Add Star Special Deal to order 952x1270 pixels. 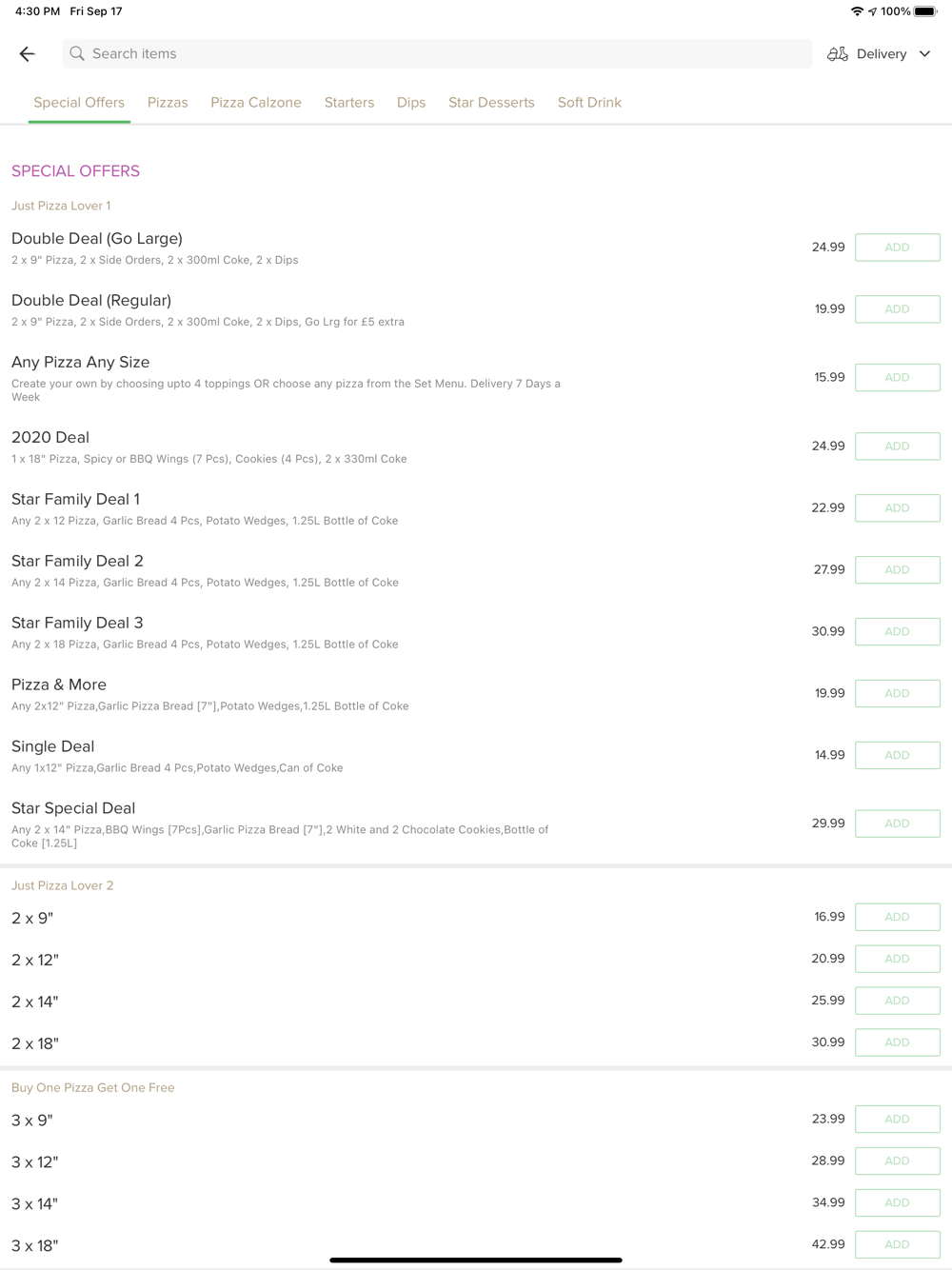pos(898,824)
